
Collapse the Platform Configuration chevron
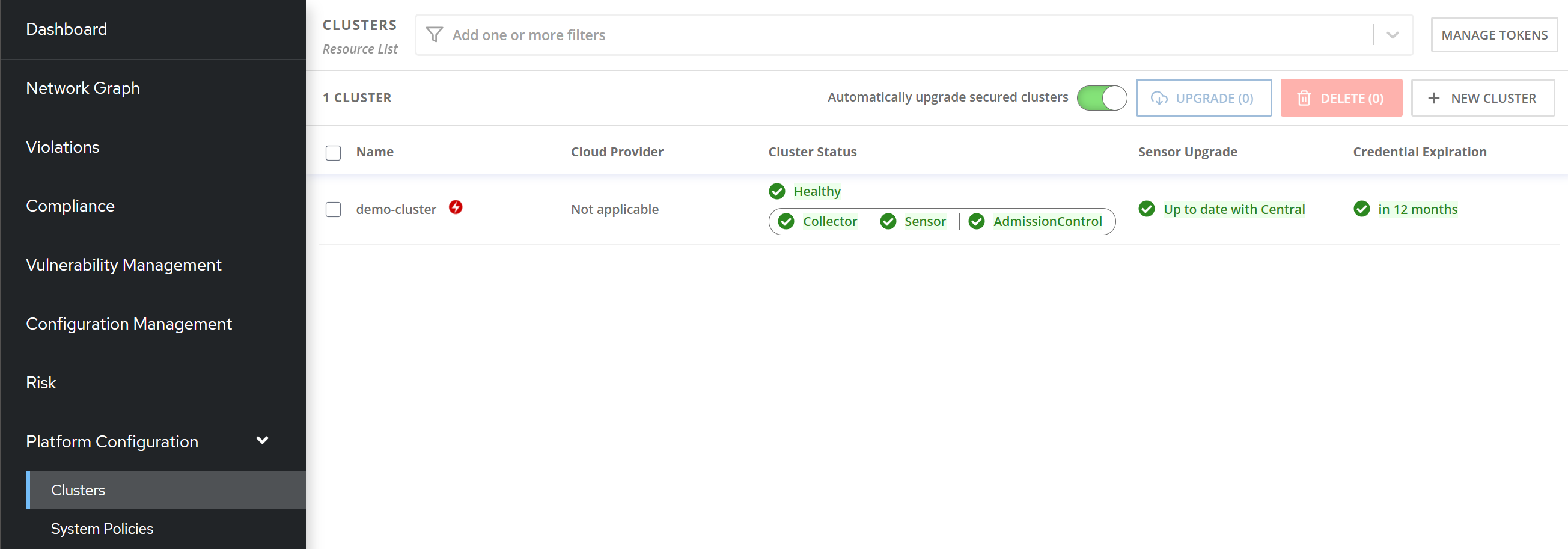pos(263,440)
